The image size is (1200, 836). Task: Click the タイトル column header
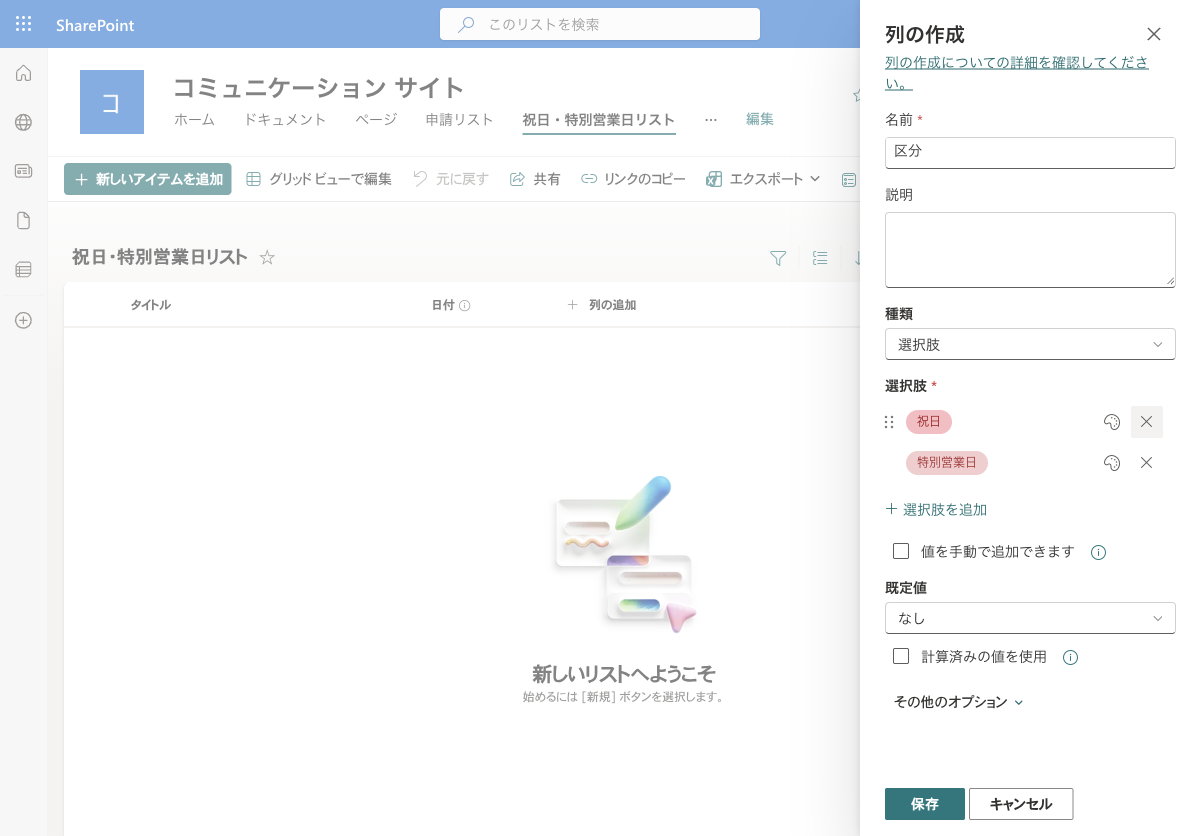(x=150, y=305)
